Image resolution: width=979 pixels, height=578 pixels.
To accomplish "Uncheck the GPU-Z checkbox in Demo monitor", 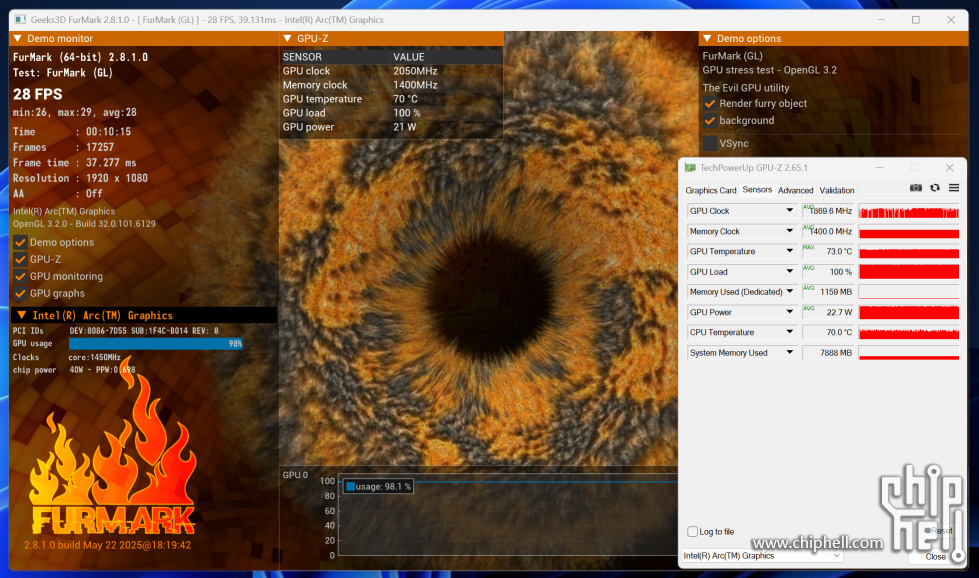I will pyautogui.click(x=21, y=259).
